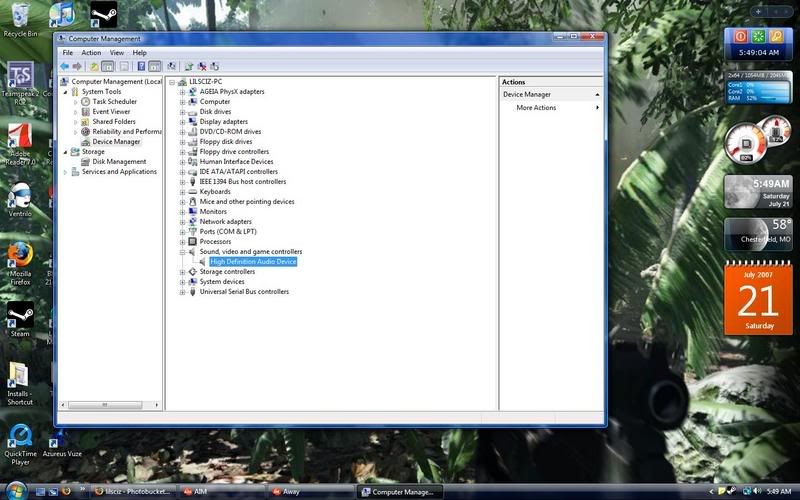Click the Chesterfield, MO weather gadget

click(758, 234)
